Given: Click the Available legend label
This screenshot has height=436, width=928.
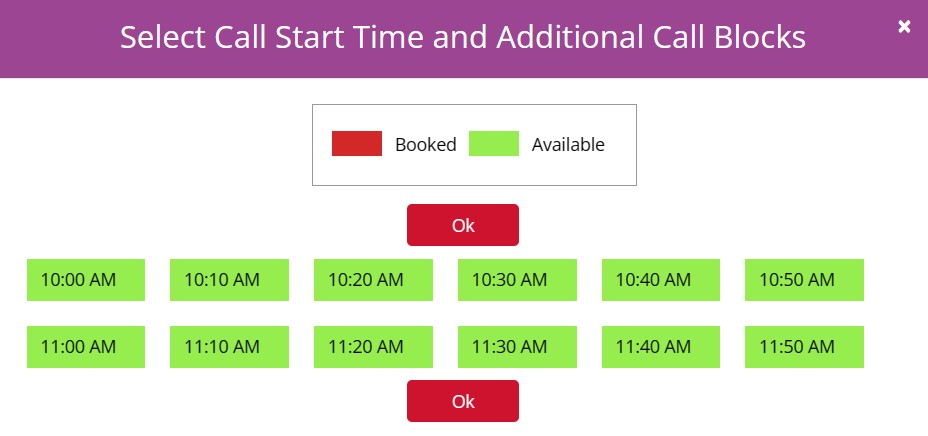Looking at the screenshot, I should pyautogui.click(x=568, y=144).
